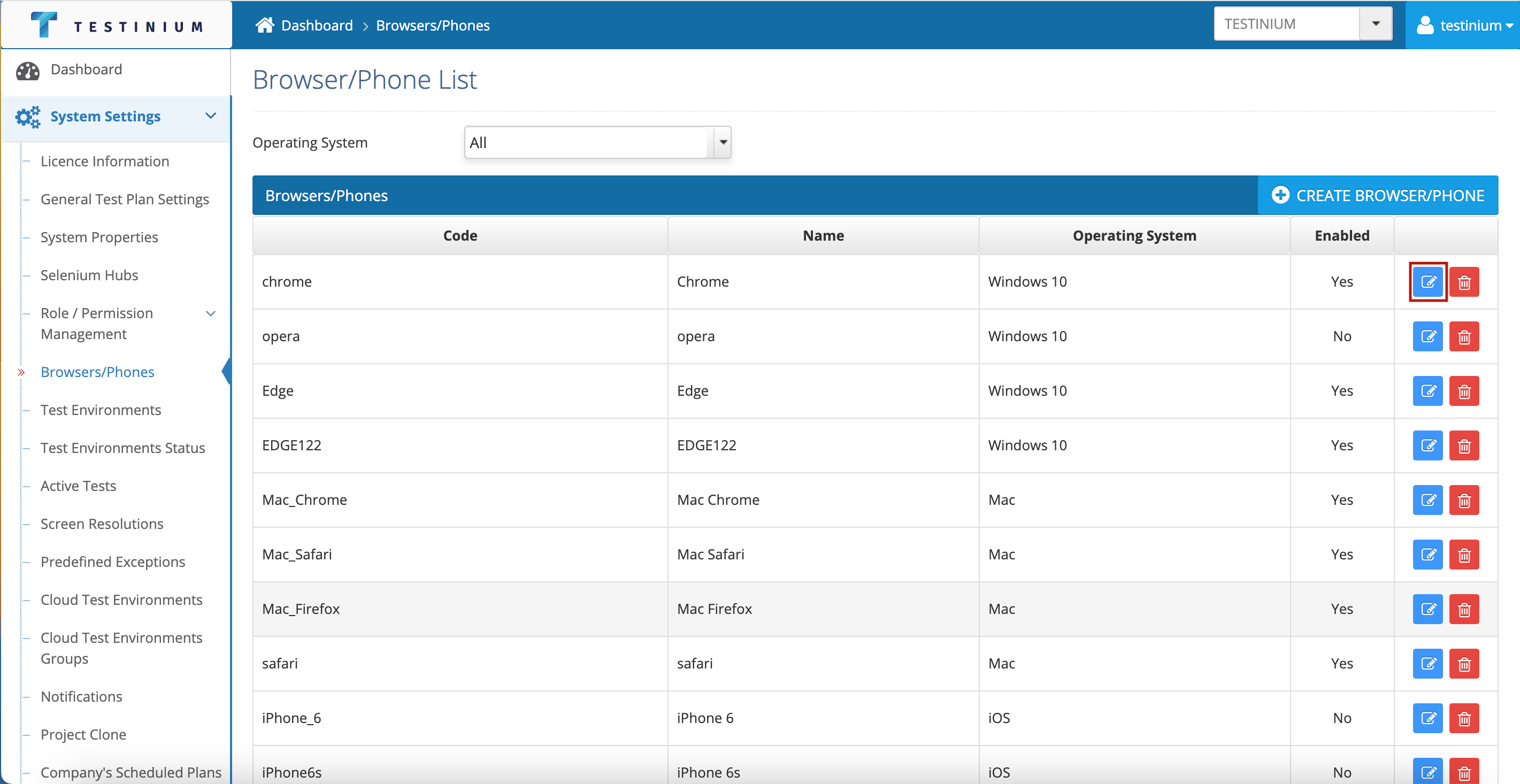Open System Properties page
Screen dimensions: 1520x784
pyautogui.click(x=99, y=237)
